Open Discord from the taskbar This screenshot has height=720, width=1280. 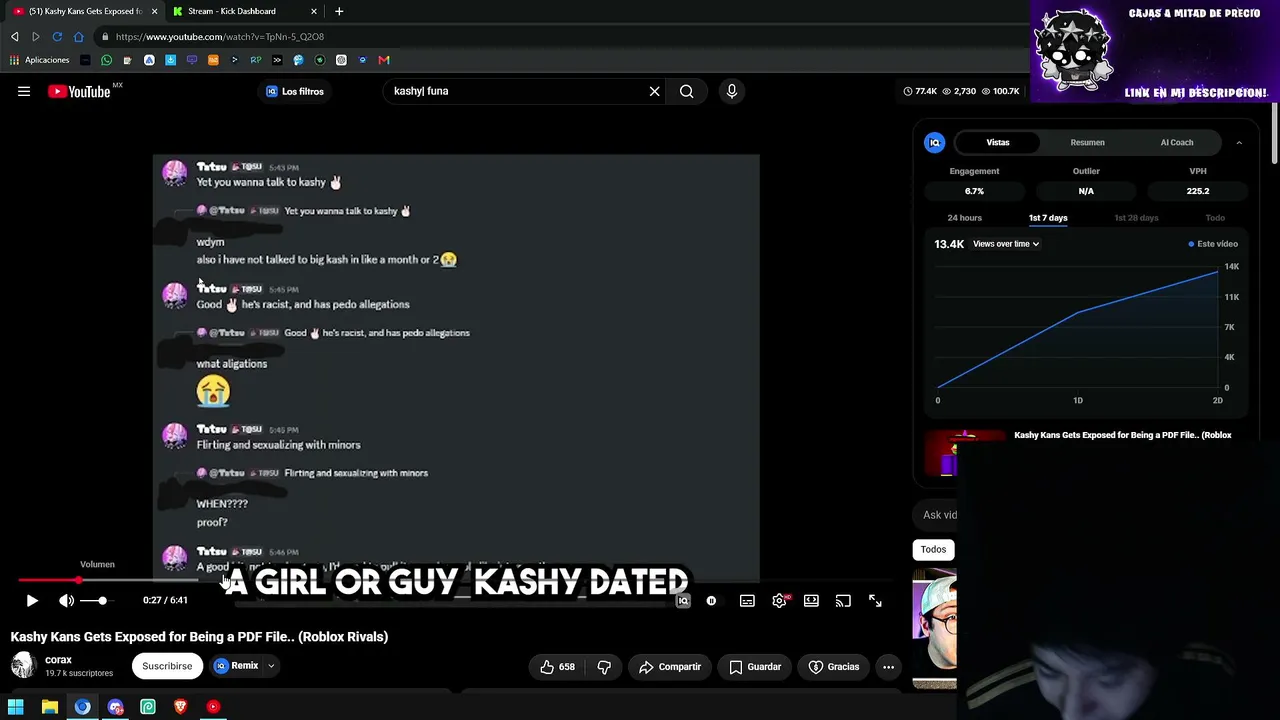(x=115, y=707)
